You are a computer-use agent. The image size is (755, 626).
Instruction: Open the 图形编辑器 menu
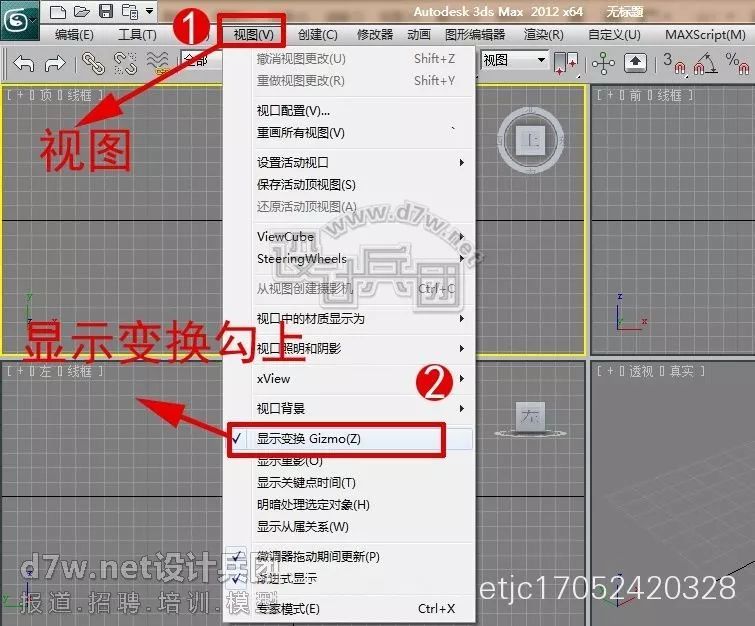click(x=475, y=35)
